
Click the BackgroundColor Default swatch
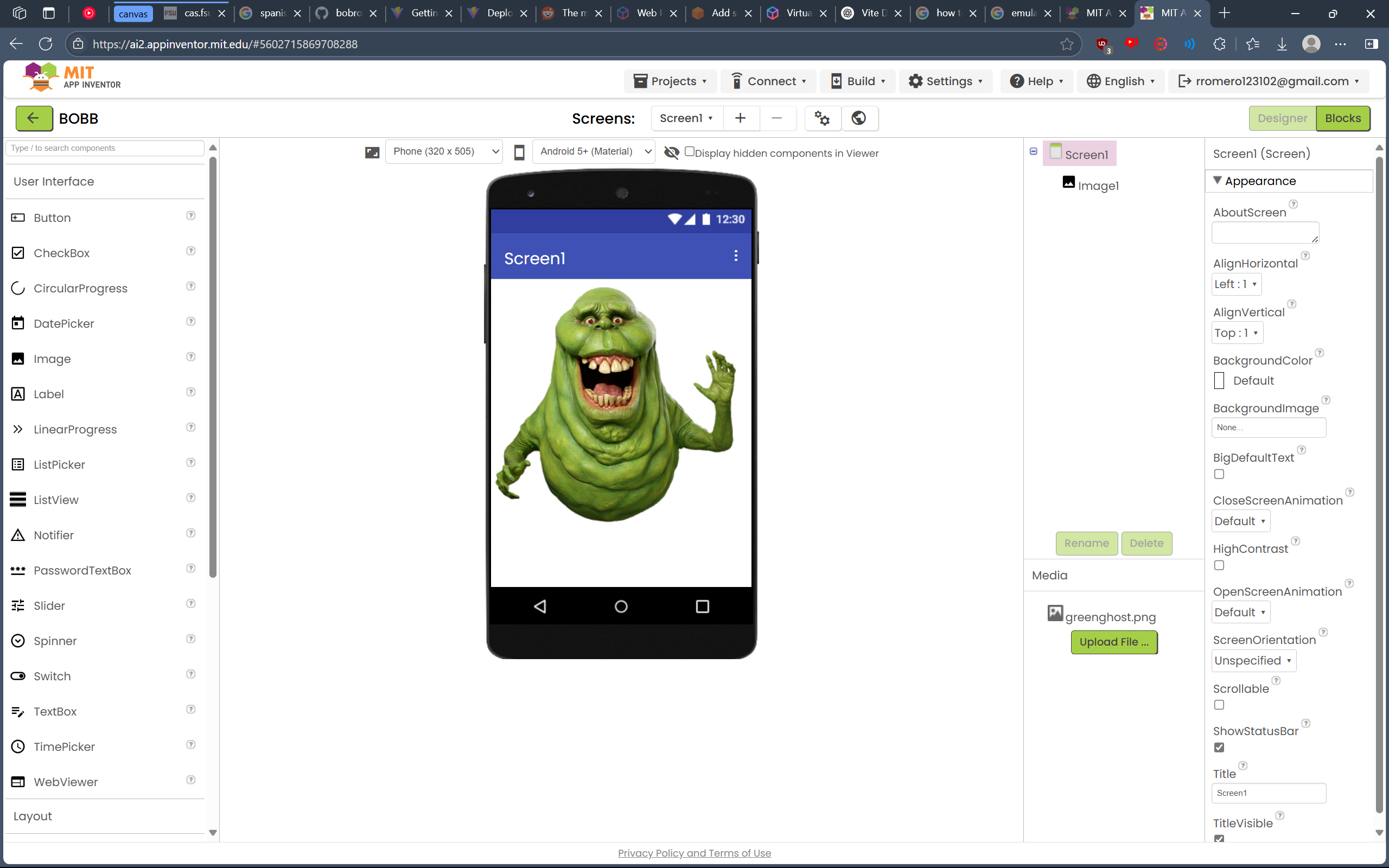(x=1219, y=381)
